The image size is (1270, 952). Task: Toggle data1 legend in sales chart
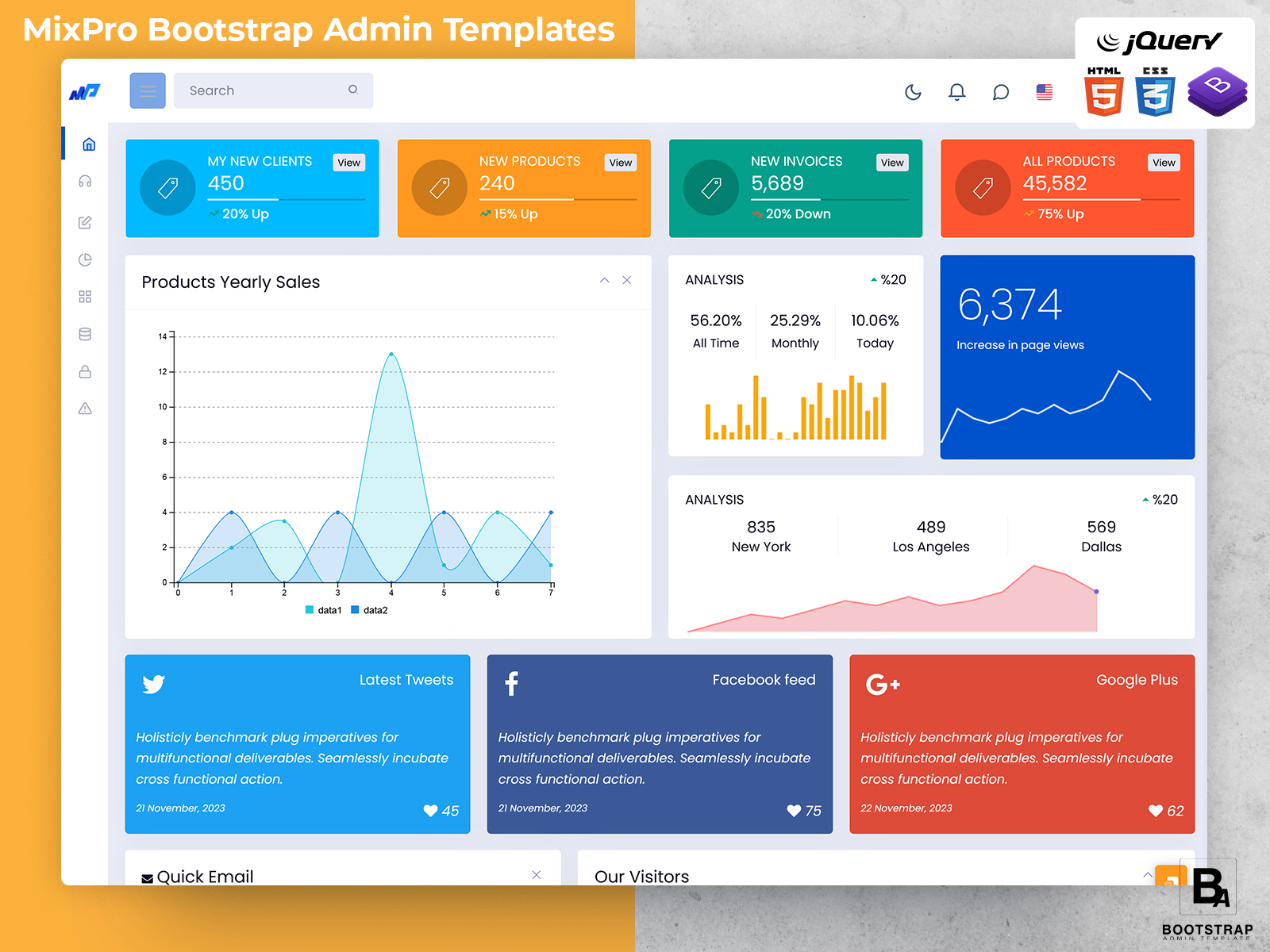324,610
